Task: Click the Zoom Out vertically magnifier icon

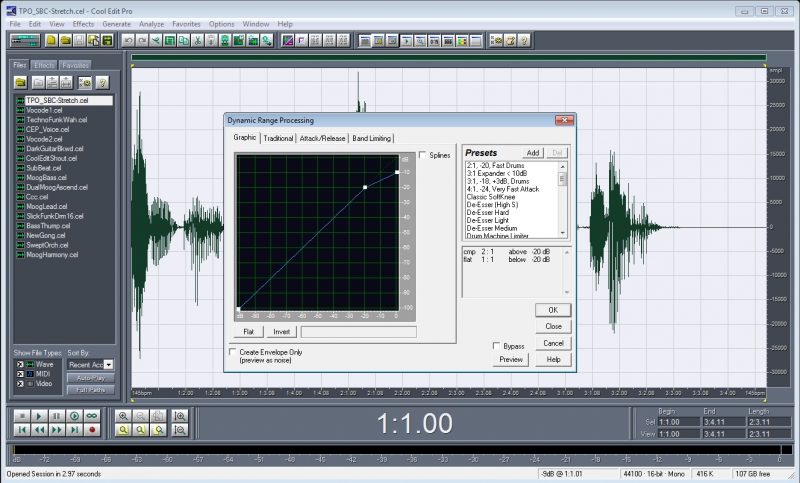Action: click(x=180, y=430)
